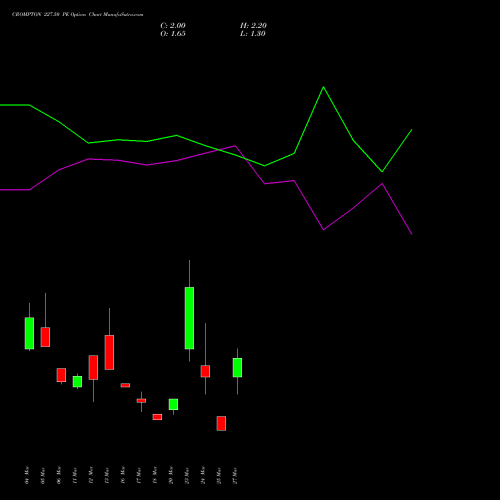Select the open value O: 1.65
This screenshot has width=500, height=500.
point(173,34)
